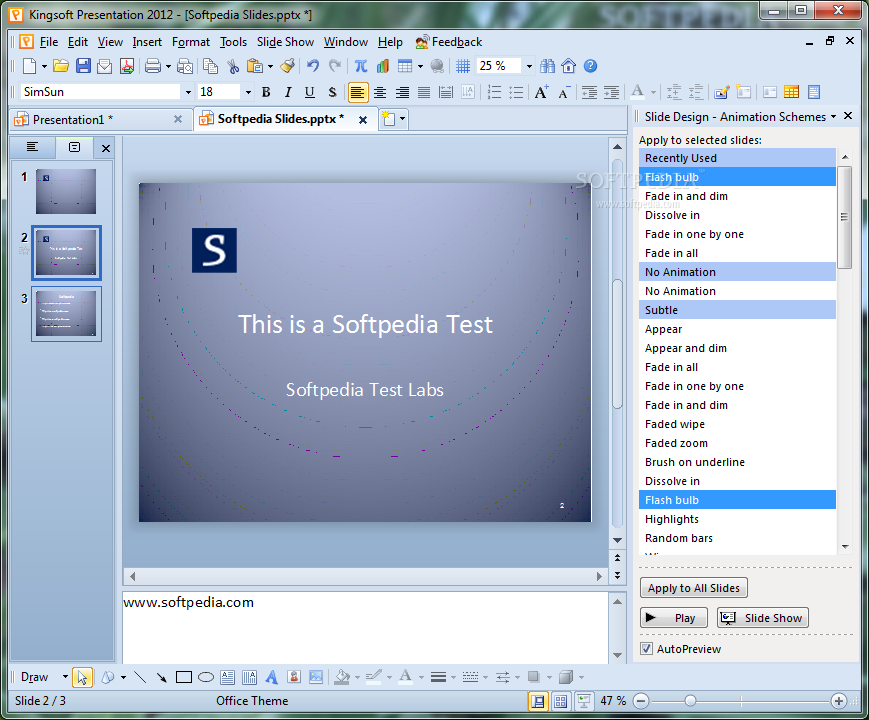The image size is (869, 720).
Task: Open Help via blue question mark icon
Action: (x=590, y=66)
